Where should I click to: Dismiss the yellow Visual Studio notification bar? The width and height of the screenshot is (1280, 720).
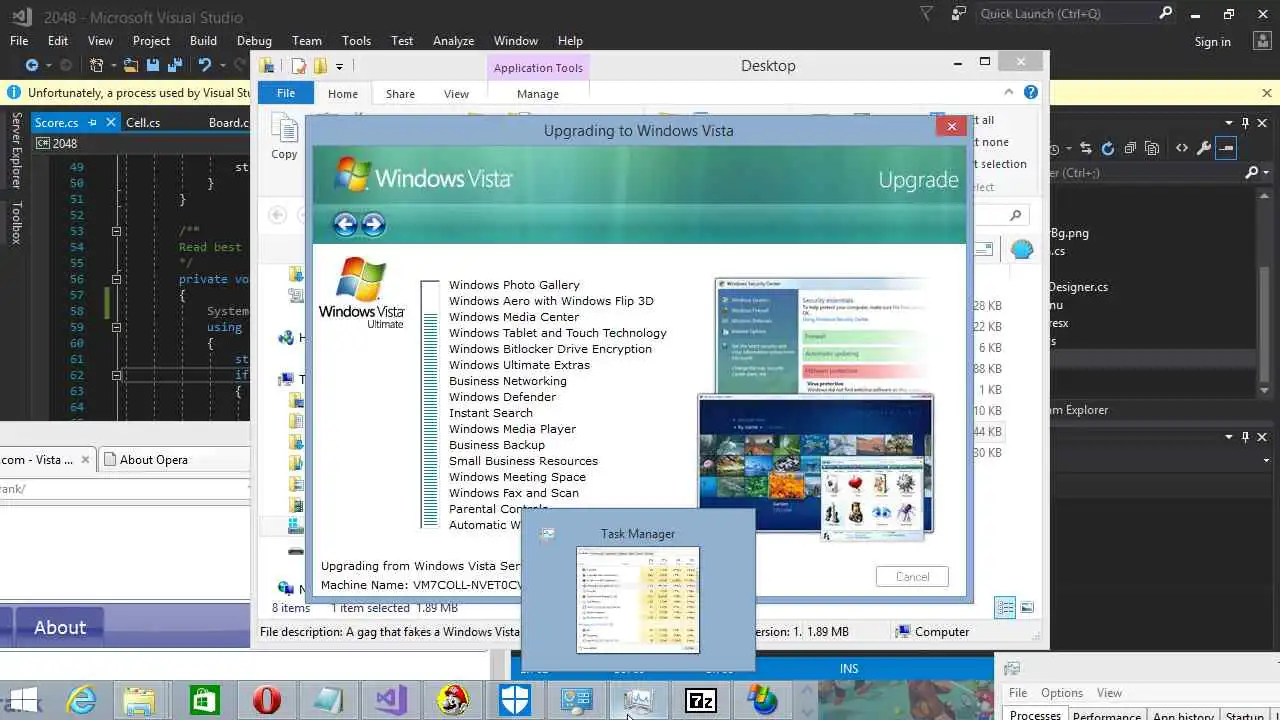pyautogui.click(x=1266, y=93)
